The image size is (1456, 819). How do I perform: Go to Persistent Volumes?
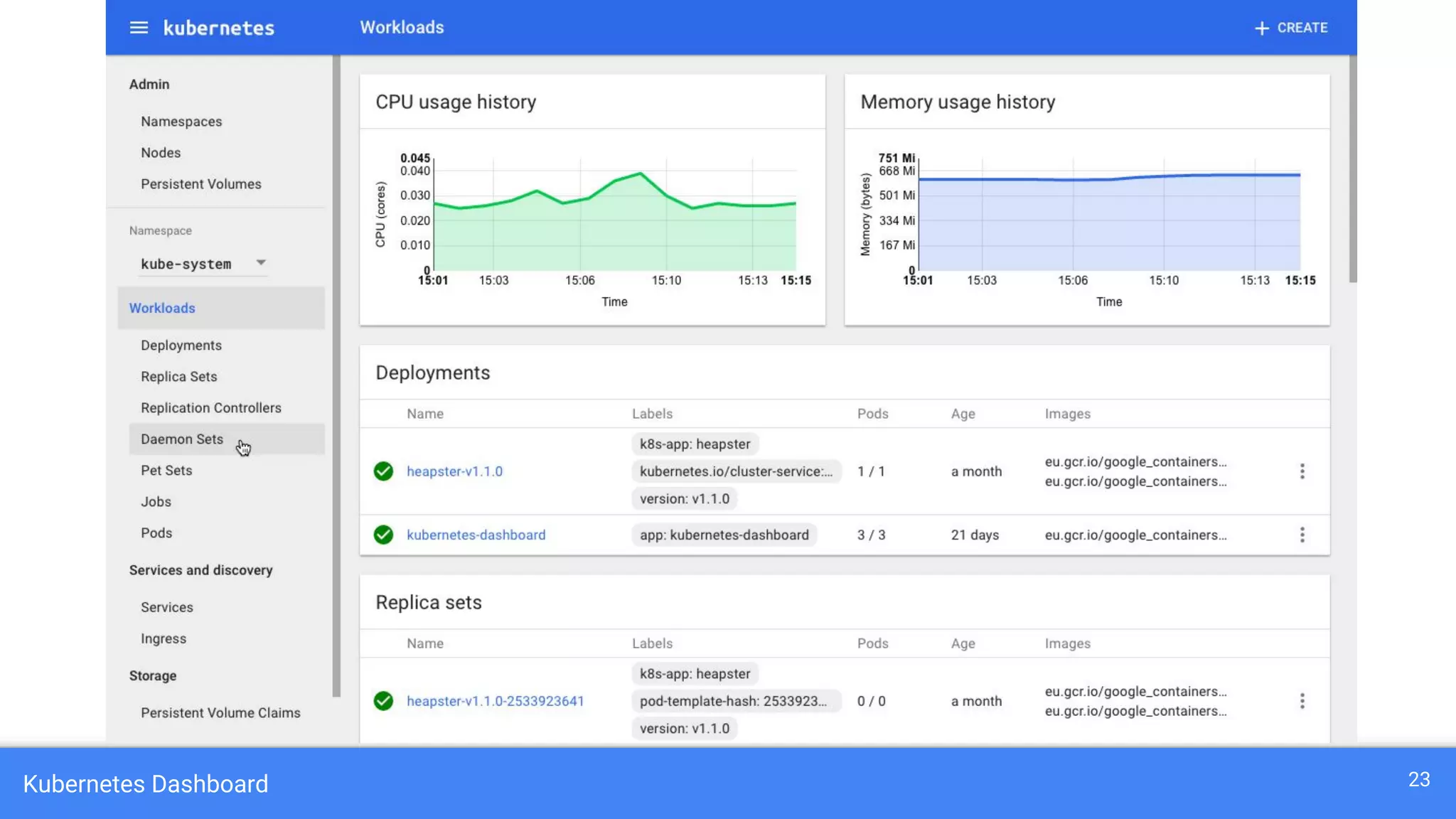tap(201, 184)
